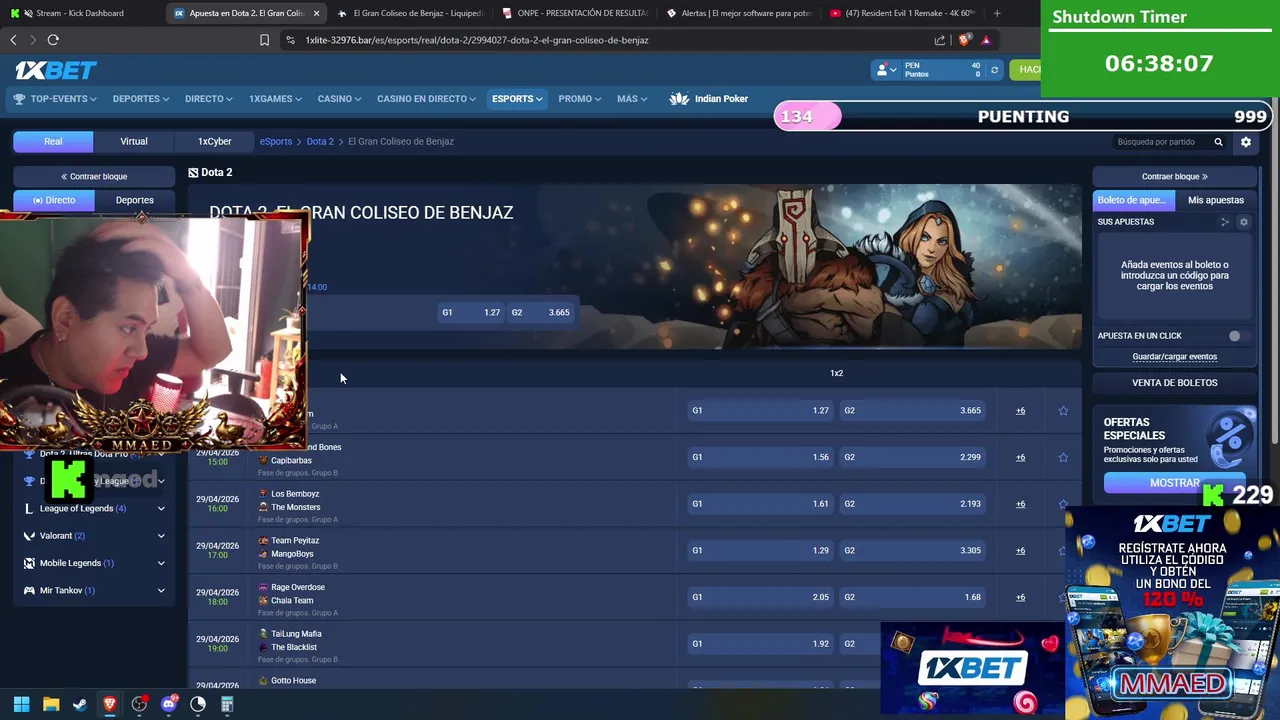The width and height of the screenshot is (1280, 720).
Task: Expand the DEPORTES menu
Action: point(141,99)
